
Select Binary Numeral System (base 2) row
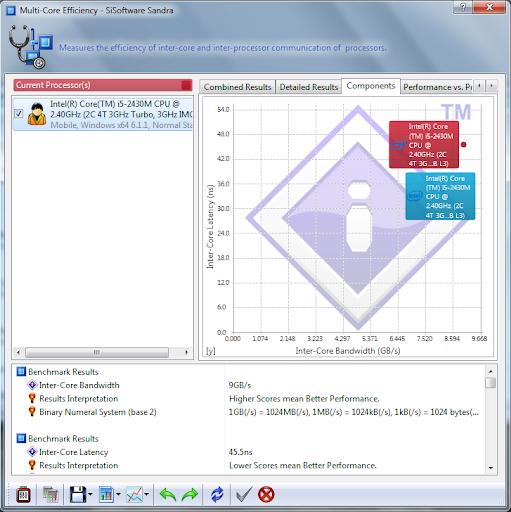(x=248, y=412)
